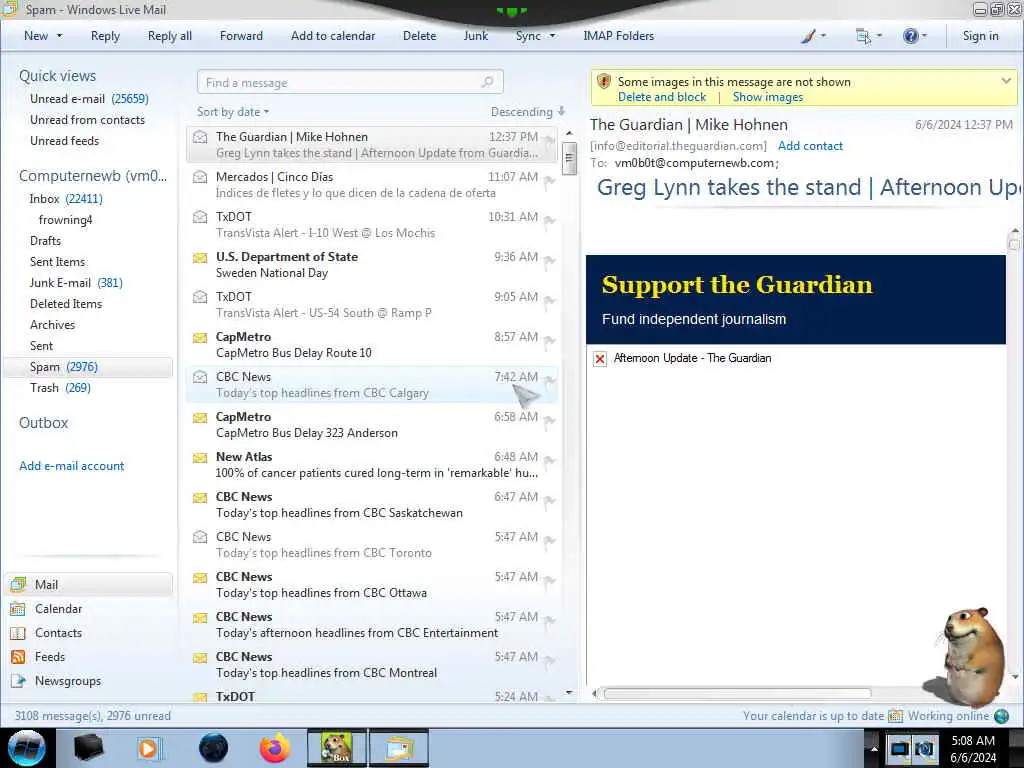Image resolution: width=1024 pixels, height=768 pixels.
Task: Open the Feeds RSS icon
Action: point(18,657)
